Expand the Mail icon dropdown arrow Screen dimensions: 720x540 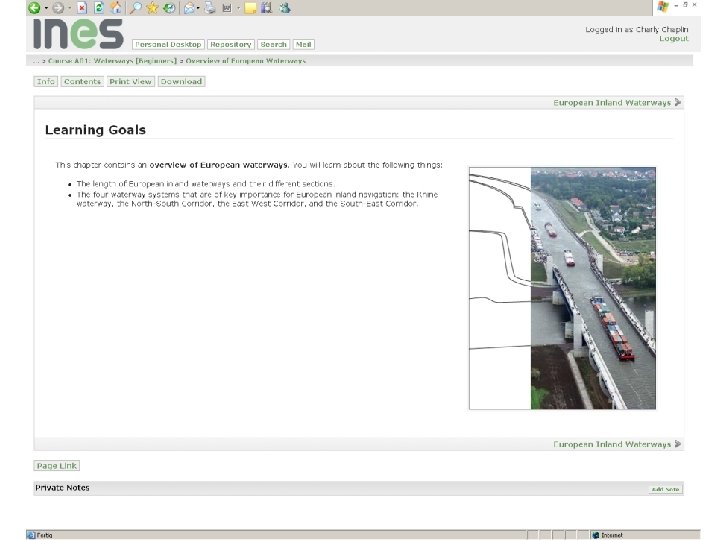click(198, 8)
